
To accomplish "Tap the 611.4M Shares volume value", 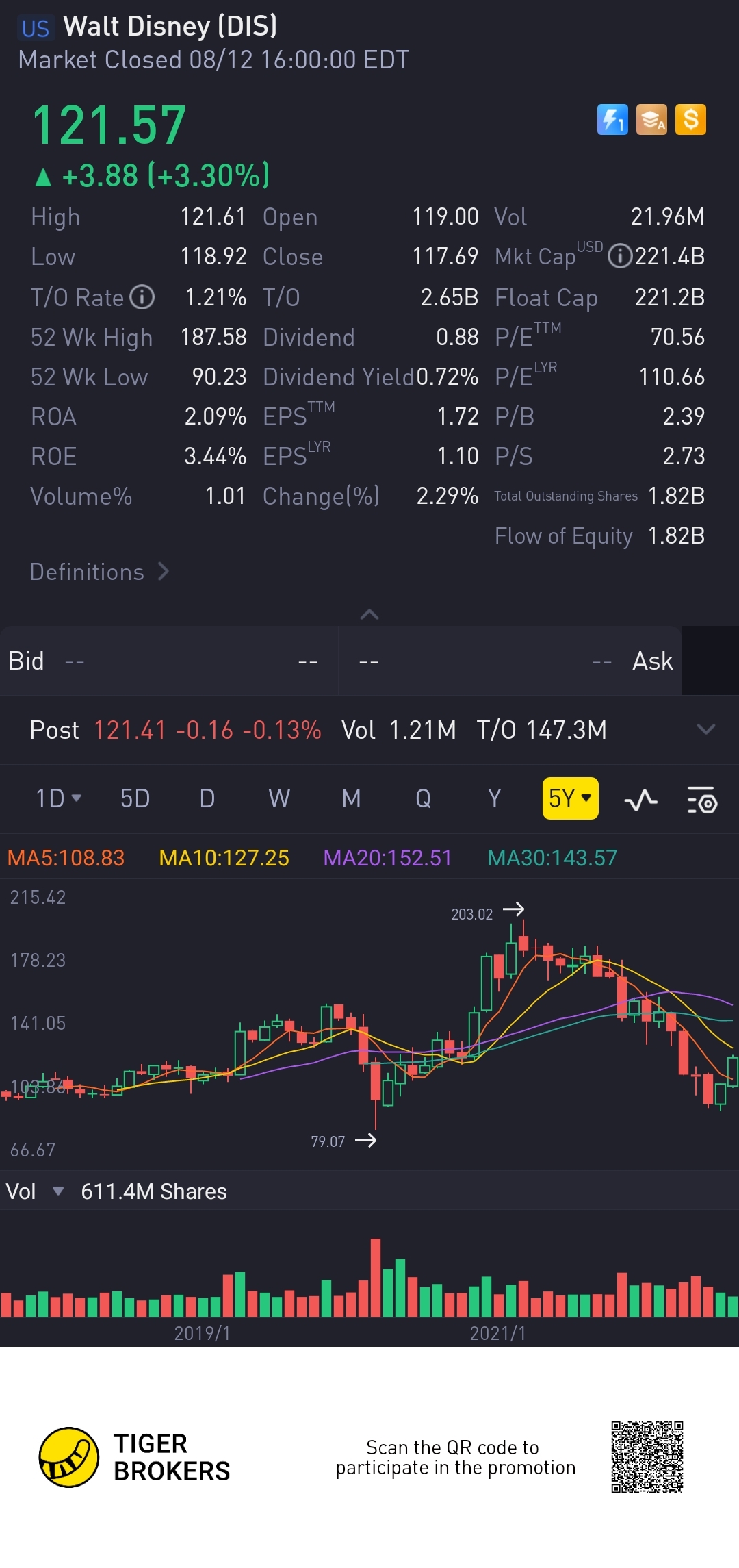I will pos(154,1191).
